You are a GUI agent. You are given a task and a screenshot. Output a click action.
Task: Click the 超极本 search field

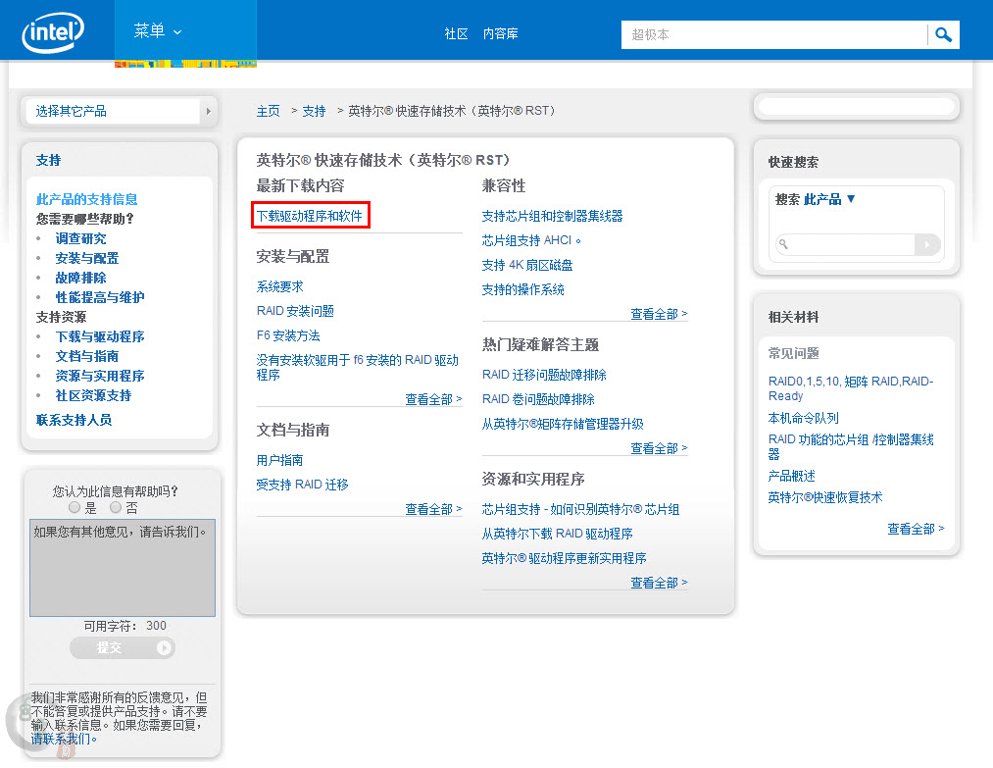tap(774, 35)
